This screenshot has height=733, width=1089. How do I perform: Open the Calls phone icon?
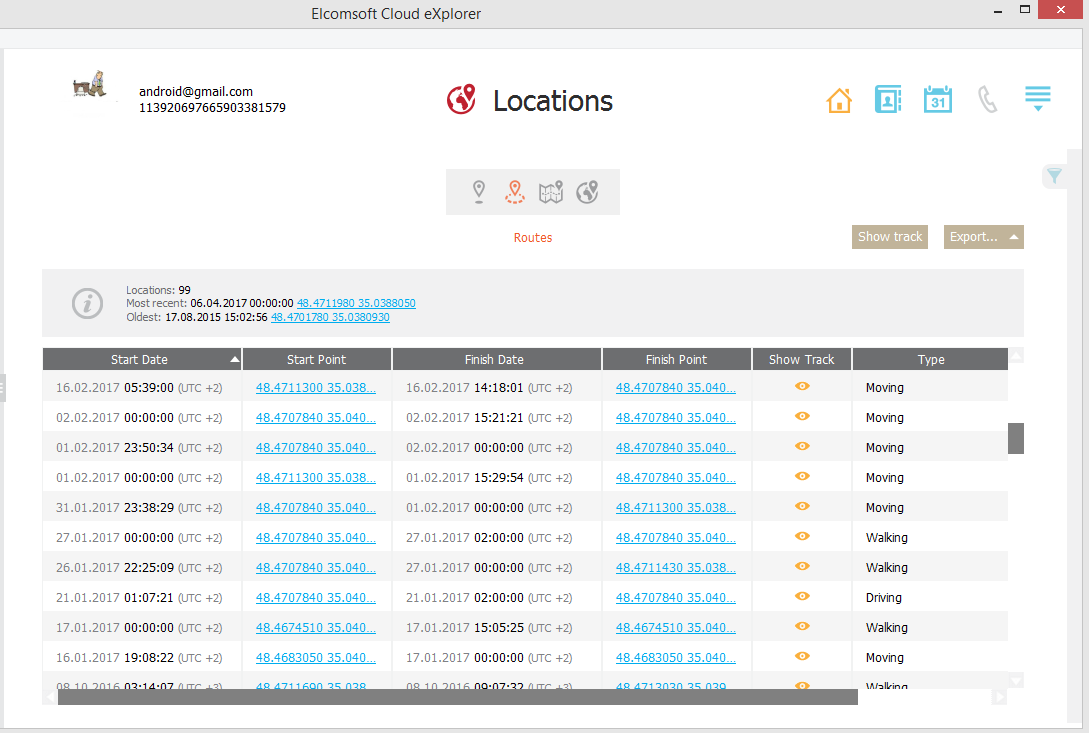[987, 99]
